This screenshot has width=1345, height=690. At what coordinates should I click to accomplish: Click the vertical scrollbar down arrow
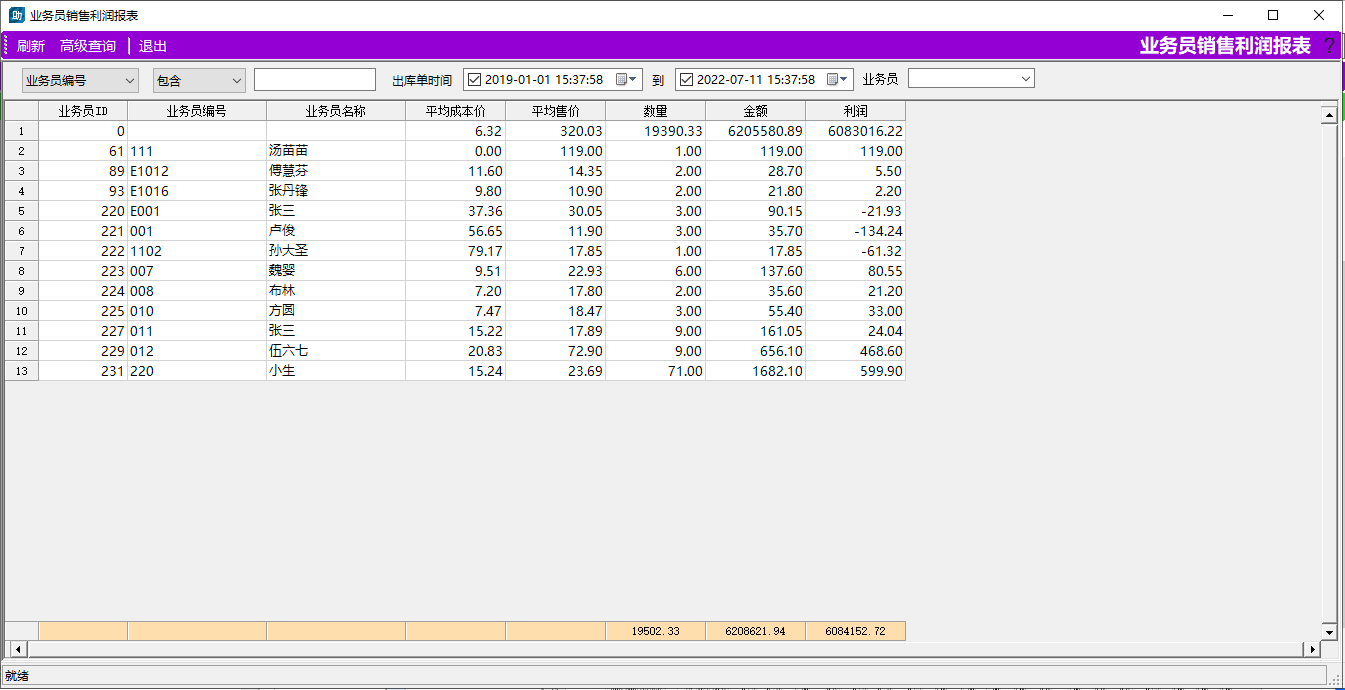pyautogui.click(x=1329, y=632)
